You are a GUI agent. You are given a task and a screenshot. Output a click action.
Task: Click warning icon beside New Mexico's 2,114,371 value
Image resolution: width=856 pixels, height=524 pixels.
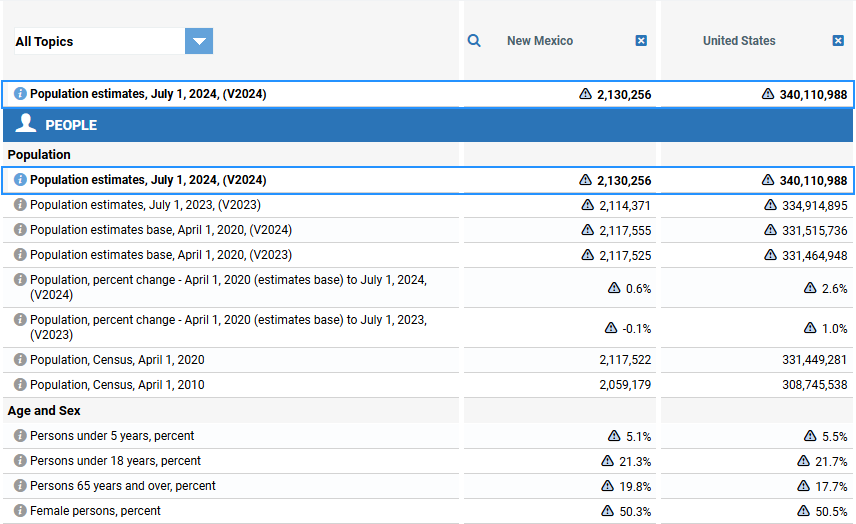tap(588, 205)
